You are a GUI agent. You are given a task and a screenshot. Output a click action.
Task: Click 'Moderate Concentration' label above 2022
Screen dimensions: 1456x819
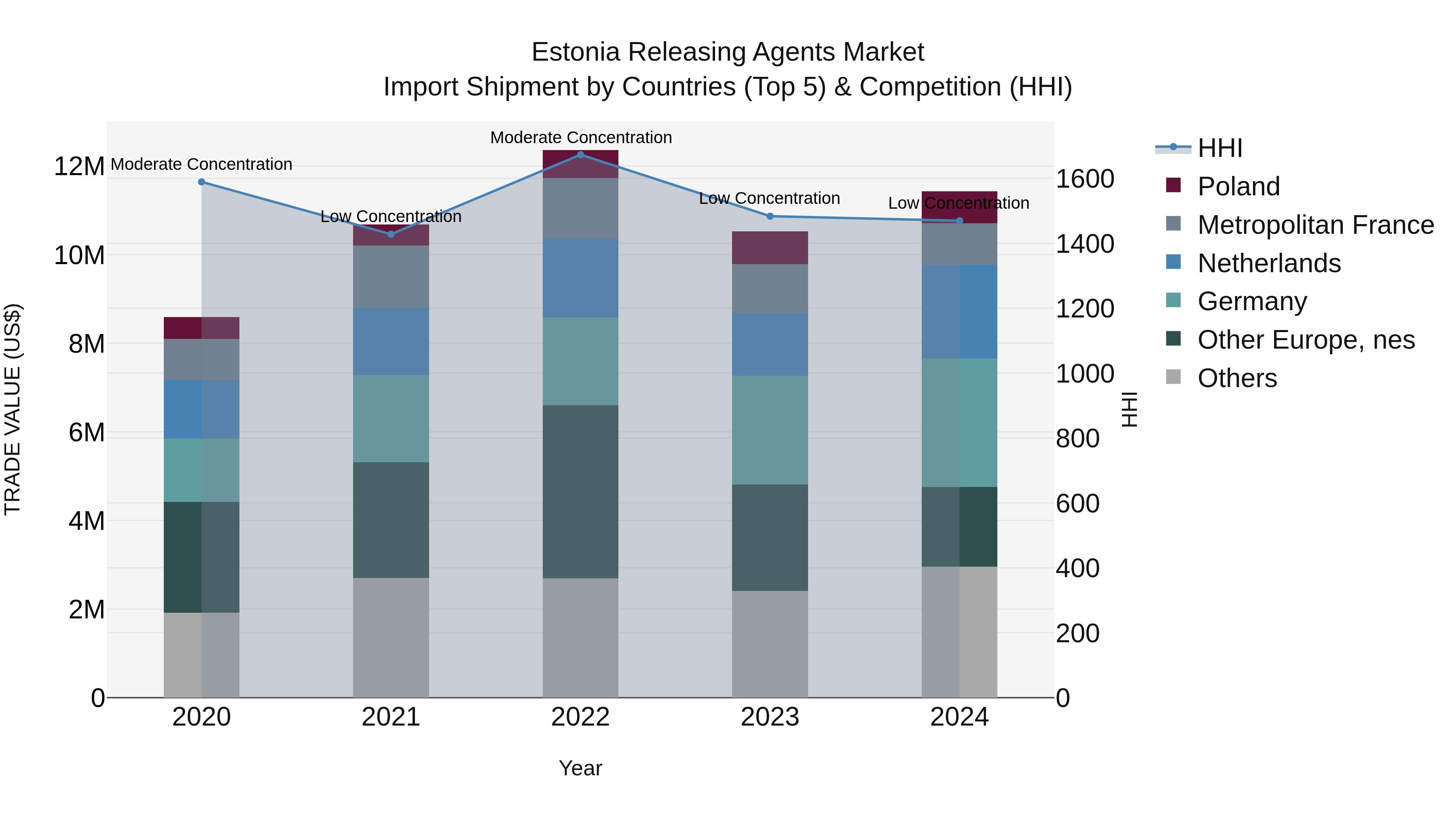(581, 138)
